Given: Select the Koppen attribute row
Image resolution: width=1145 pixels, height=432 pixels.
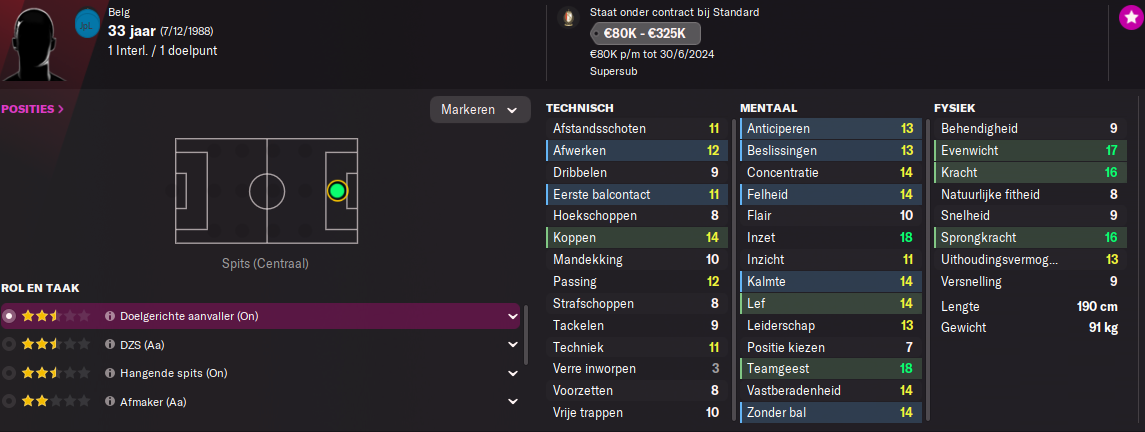Looking at the screenshot, I should [x=637, y=238].
